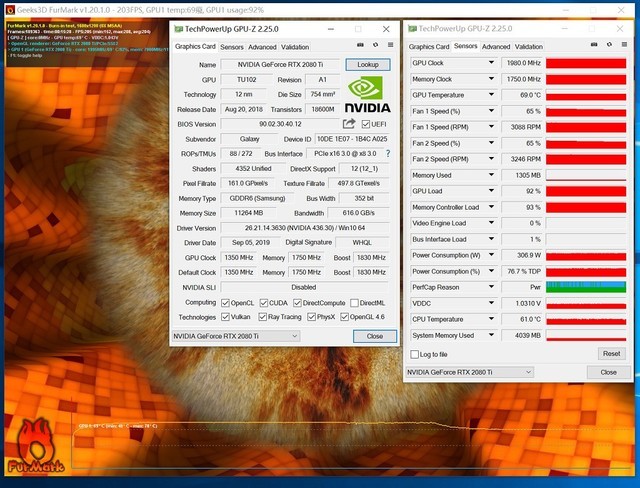
Task: Toggle the UEFI checkbox
Action: click(x=366, y=124)
